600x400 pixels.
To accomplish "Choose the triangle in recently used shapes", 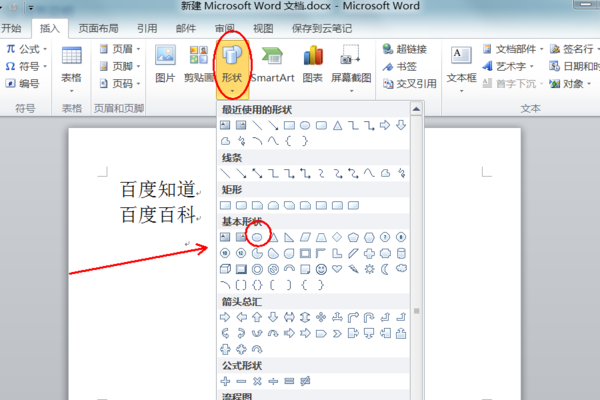I will [337, 125].
